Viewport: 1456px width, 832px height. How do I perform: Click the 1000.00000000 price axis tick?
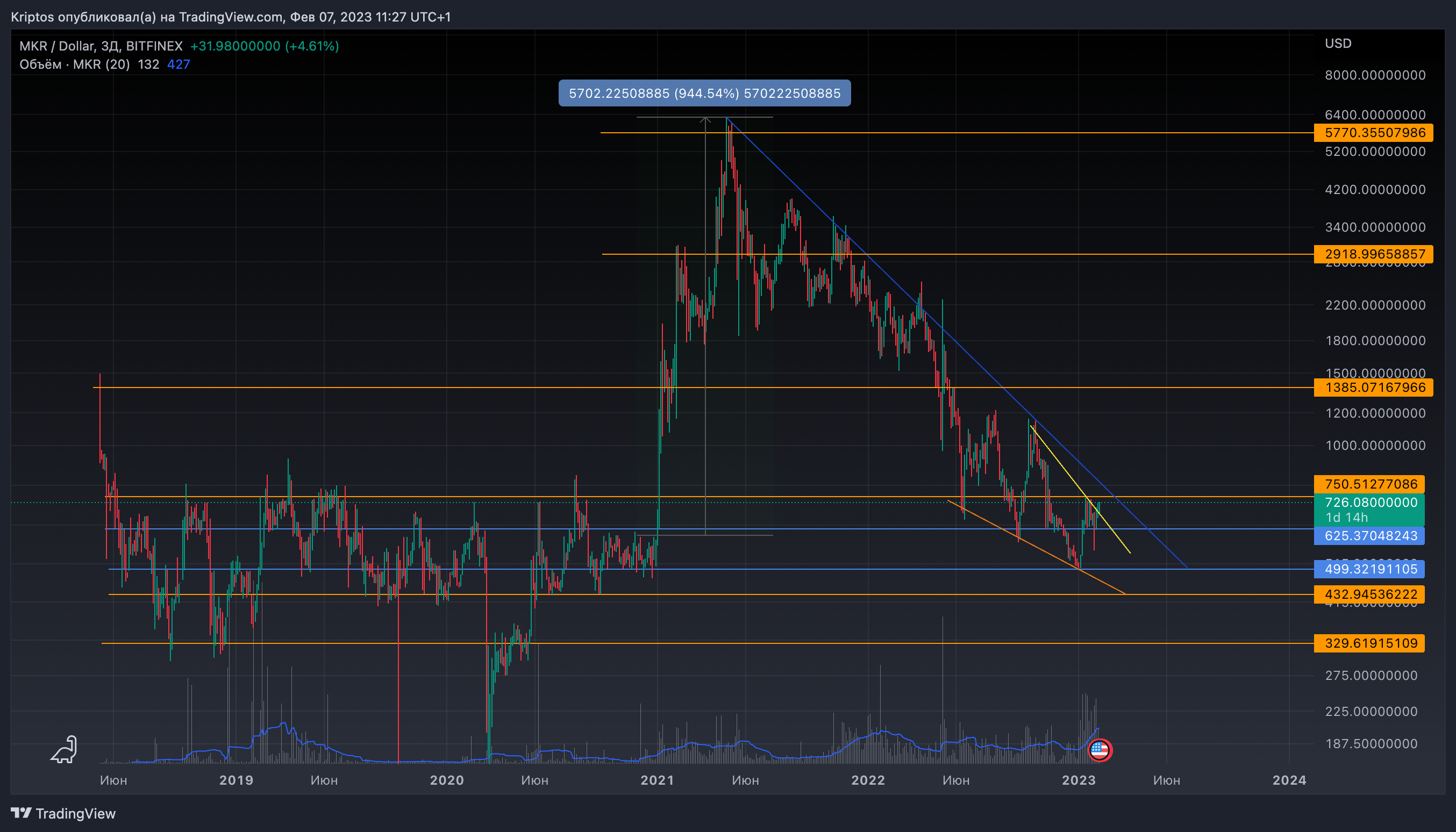click(1375, 445)
